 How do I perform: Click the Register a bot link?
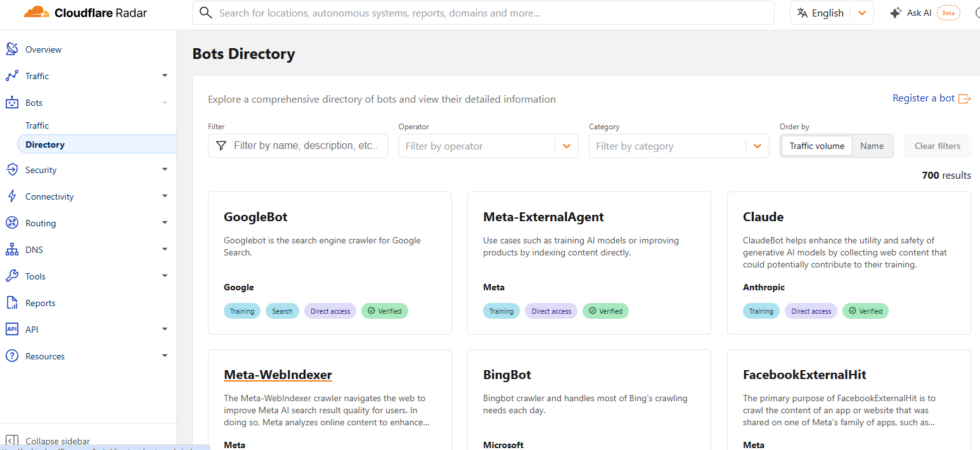[923, 98]
